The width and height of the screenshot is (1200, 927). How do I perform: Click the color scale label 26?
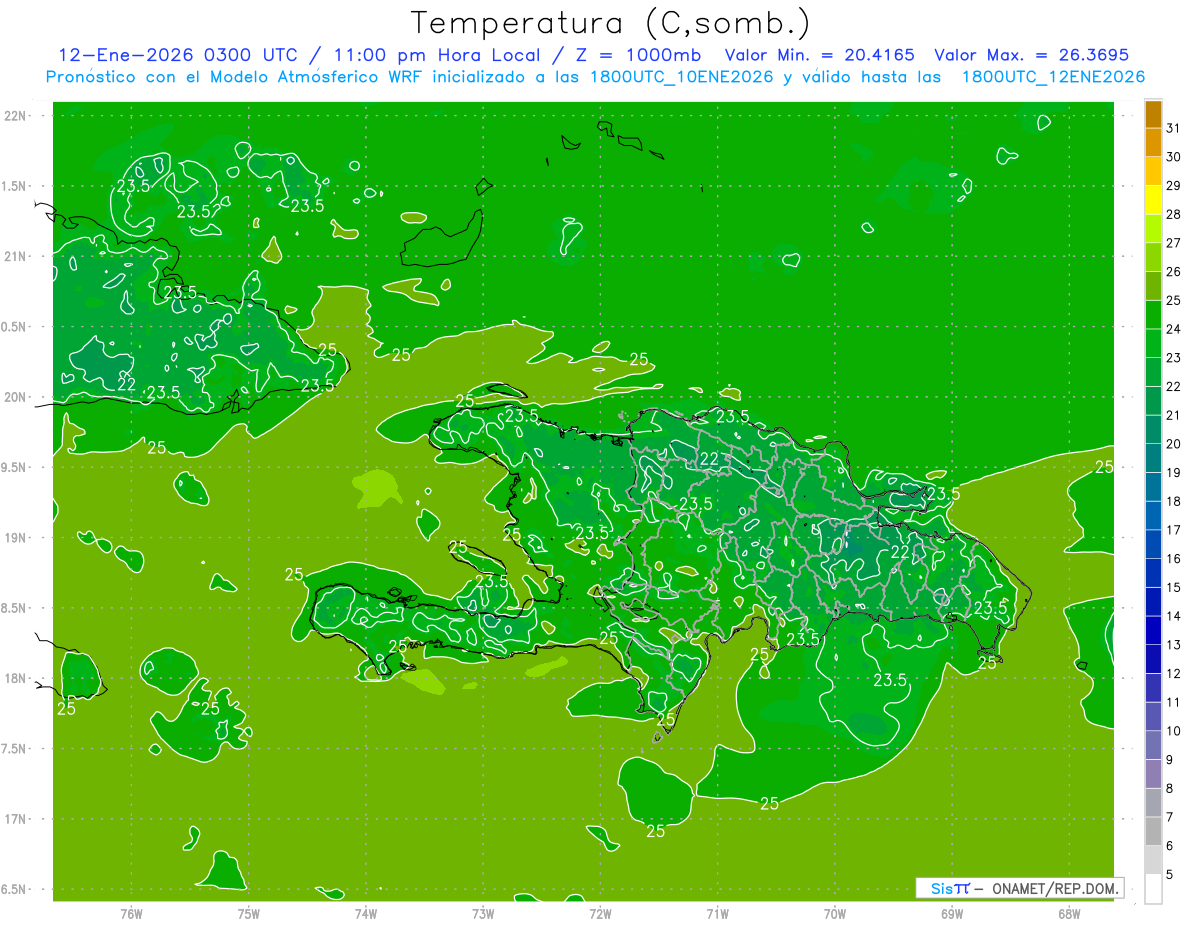coord(1174,271)
